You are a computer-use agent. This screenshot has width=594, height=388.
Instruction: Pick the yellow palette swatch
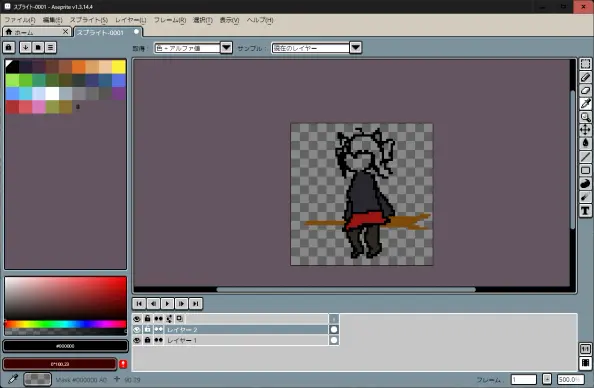pos(119,67)
